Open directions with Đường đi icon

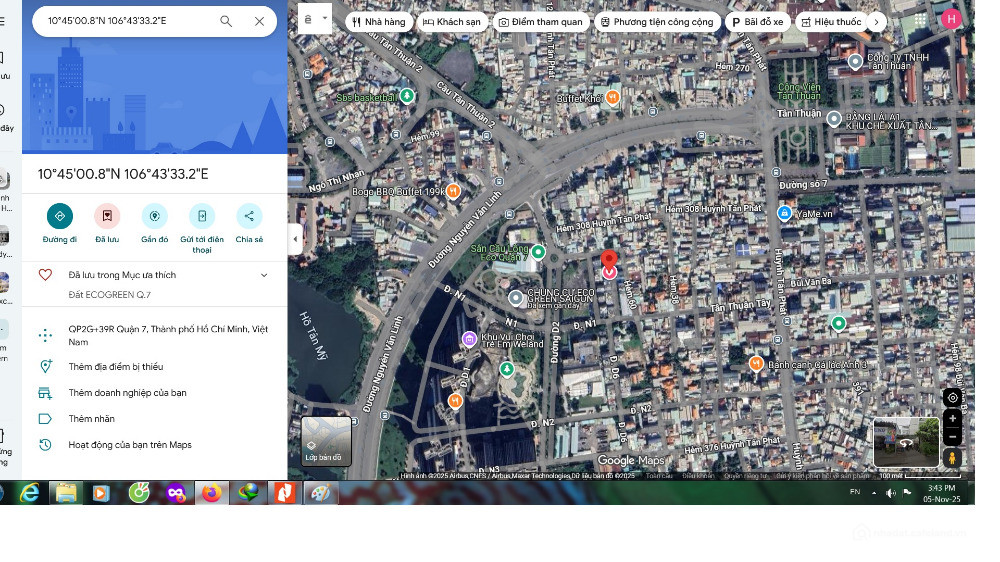coord(60,216)
